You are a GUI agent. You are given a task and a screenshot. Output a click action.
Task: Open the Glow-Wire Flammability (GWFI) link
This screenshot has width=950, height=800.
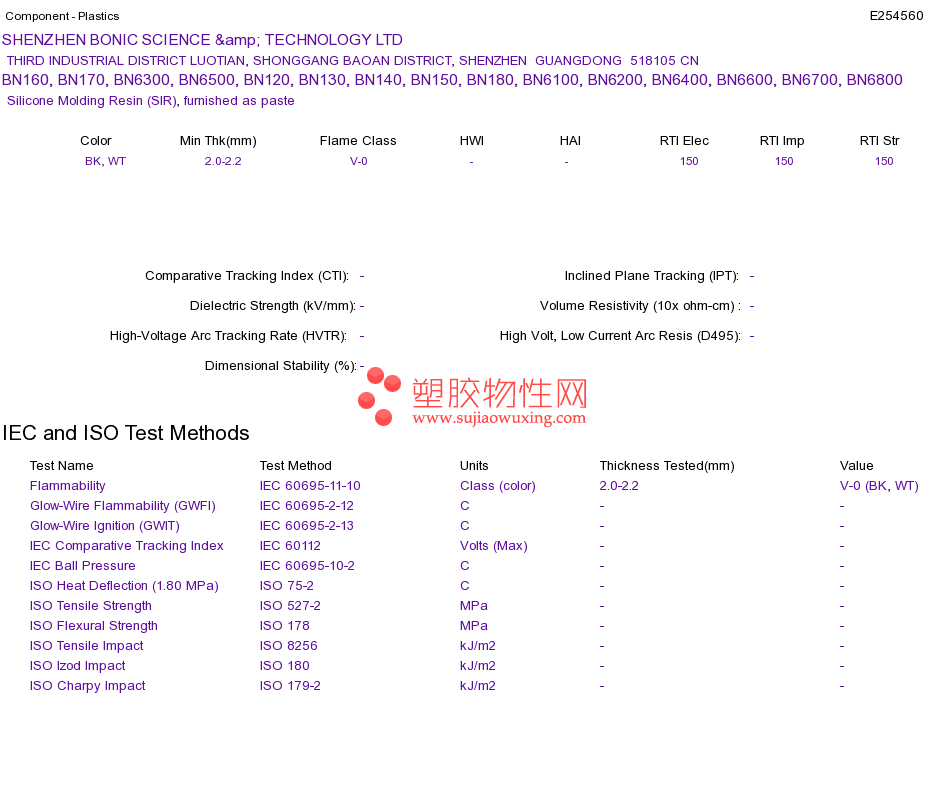tap(123, 505)
